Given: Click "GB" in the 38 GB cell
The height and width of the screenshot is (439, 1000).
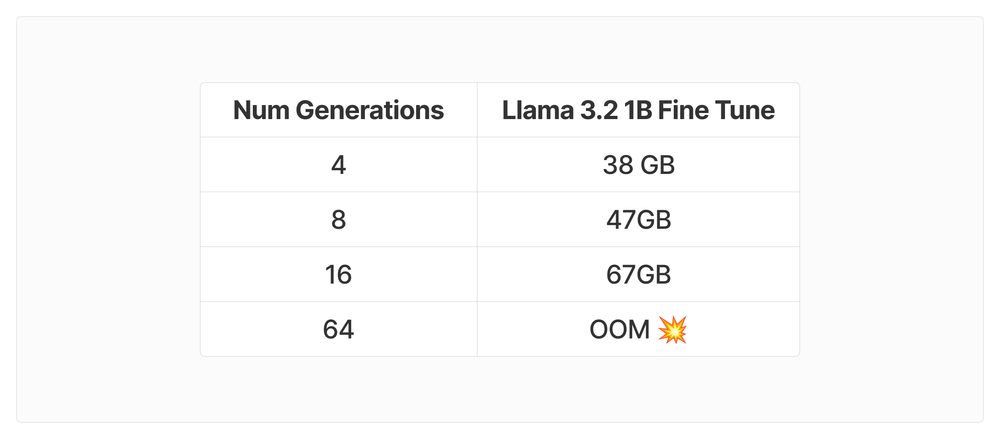Looking at the screenshot, I should pos(657,165).
